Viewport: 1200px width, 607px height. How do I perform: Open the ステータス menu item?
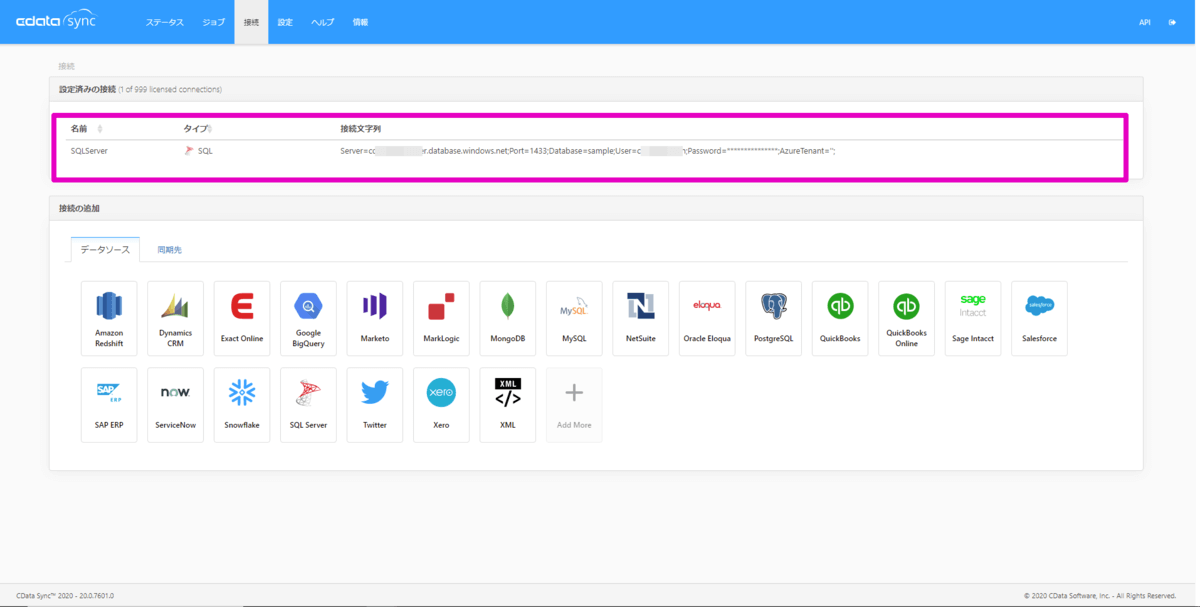165,22
